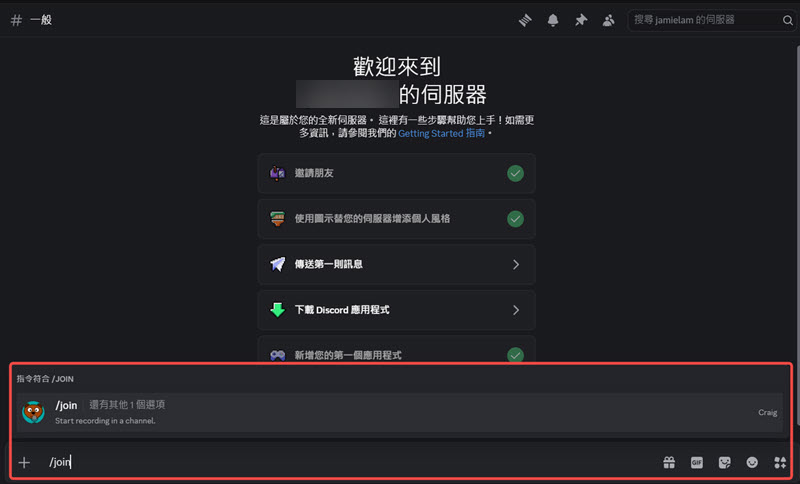Open the gift Nitro icon

(669, 462)
